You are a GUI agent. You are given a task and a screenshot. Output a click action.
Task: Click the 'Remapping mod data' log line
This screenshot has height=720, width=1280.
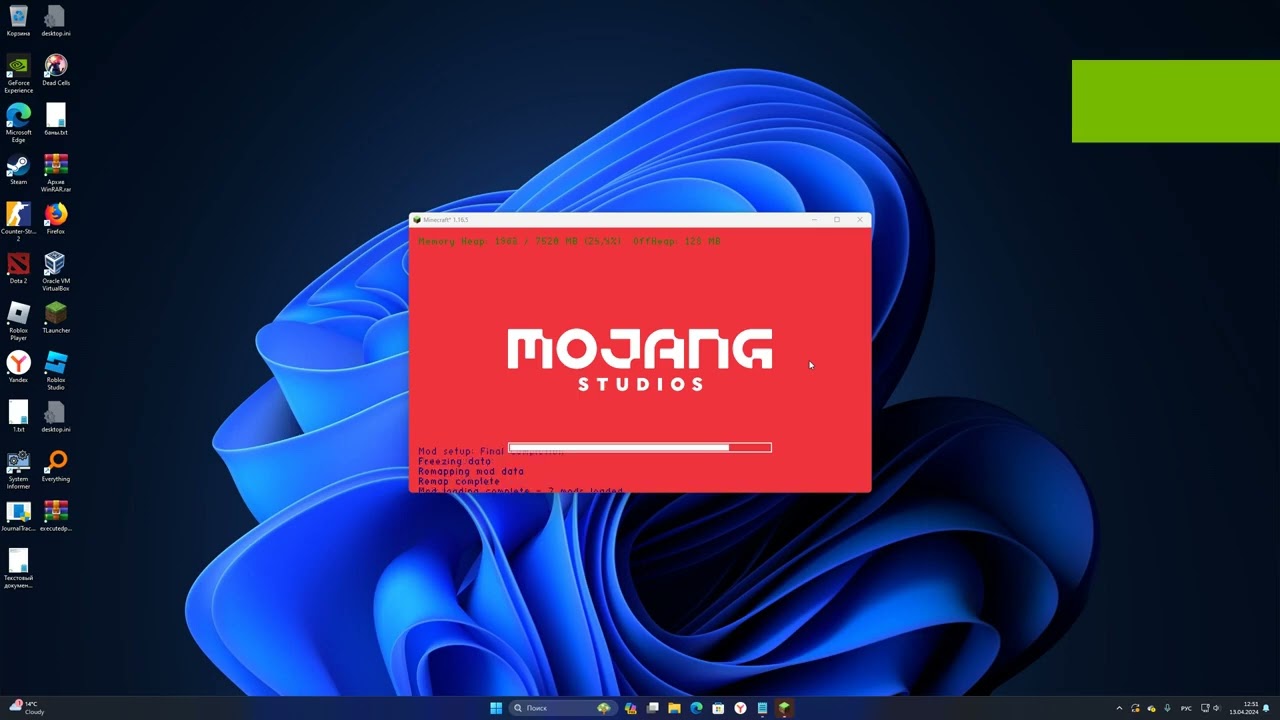coord(471,471)
